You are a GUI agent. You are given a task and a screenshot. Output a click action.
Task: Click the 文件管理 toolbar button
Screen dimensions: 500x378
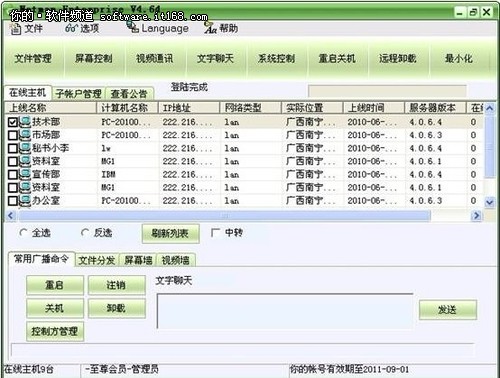click(33, 59)
